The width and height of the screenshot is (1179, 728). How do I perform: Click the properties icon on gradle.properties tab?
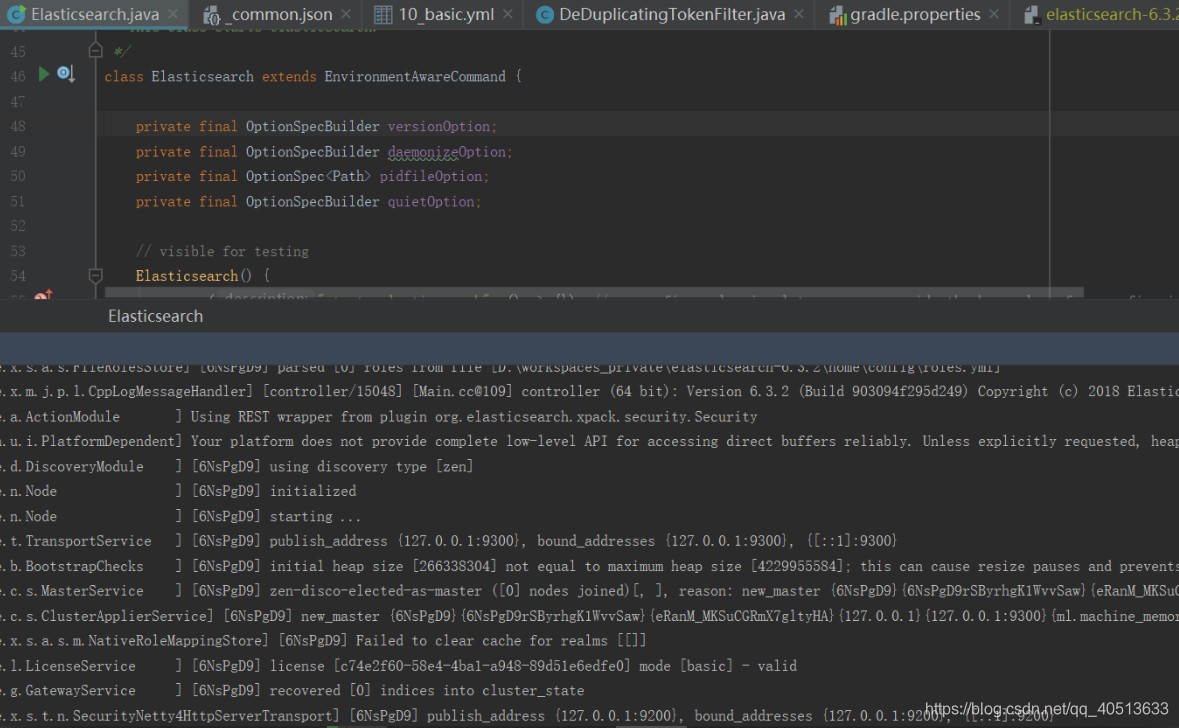point(837,14)
